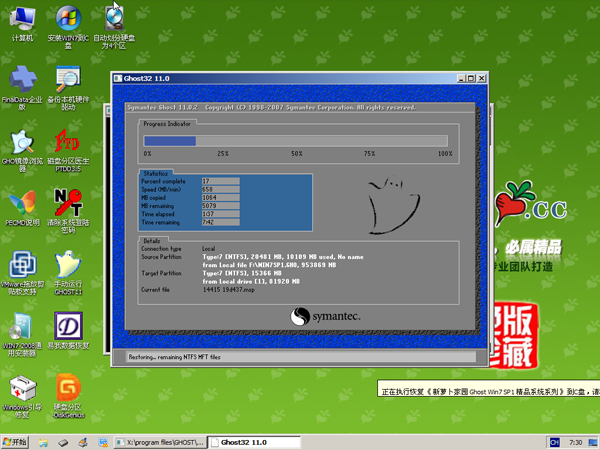This screenshot has width=600, height=450.
Task: Open the 计算机 desktop icon
Action: 22,23
